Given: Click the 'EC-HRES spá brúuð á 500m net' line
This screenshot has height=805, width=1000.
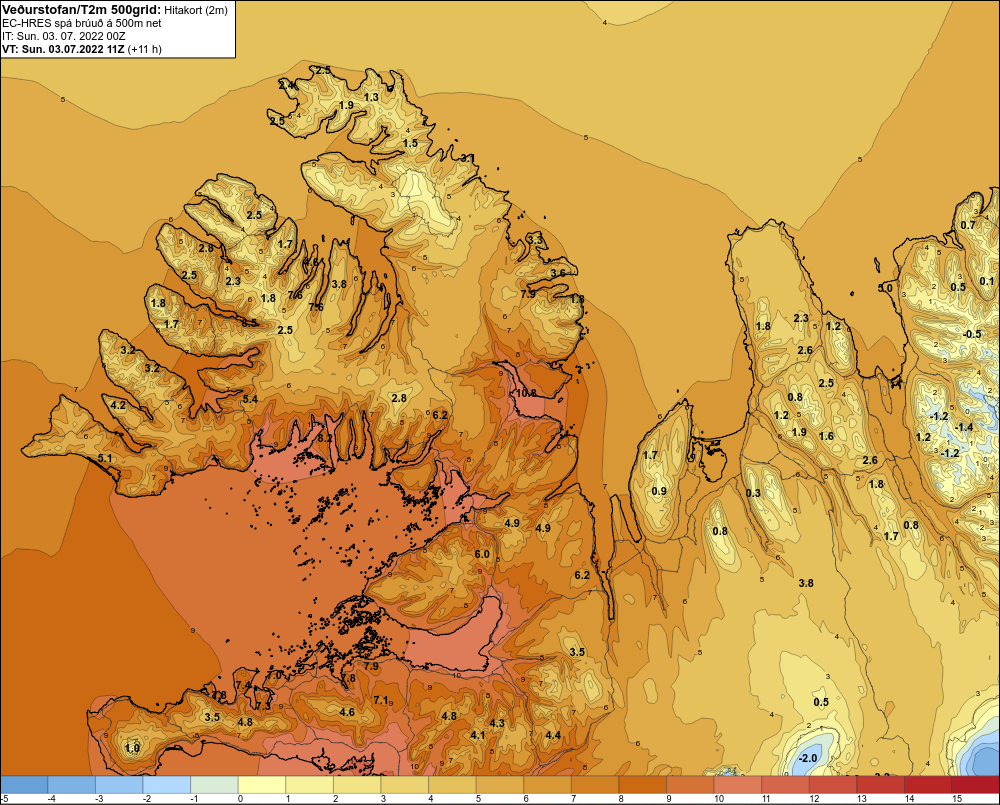Looking at the screenshot, I should (82, 23).
